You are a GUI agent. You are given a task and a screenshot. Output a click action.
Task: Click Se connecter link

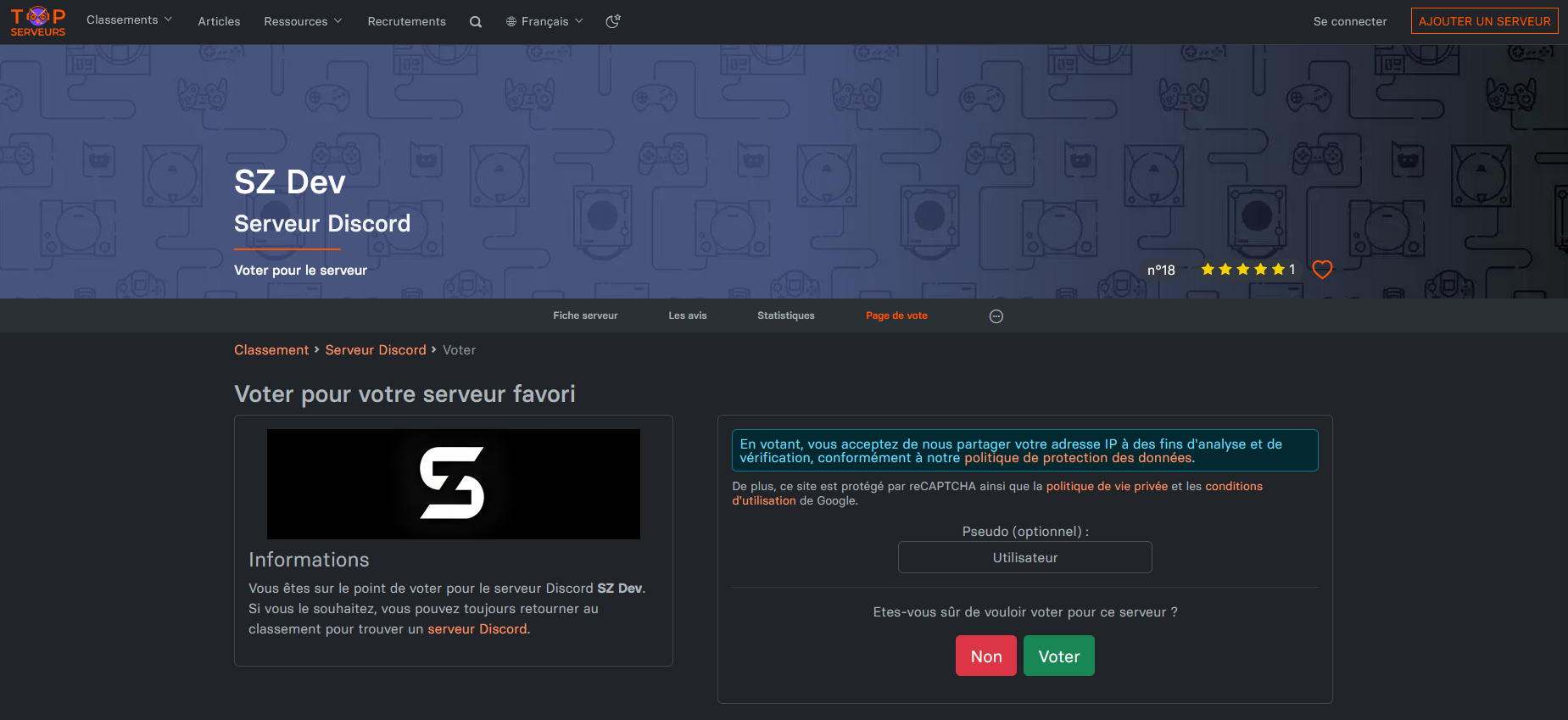(1350, 21)
